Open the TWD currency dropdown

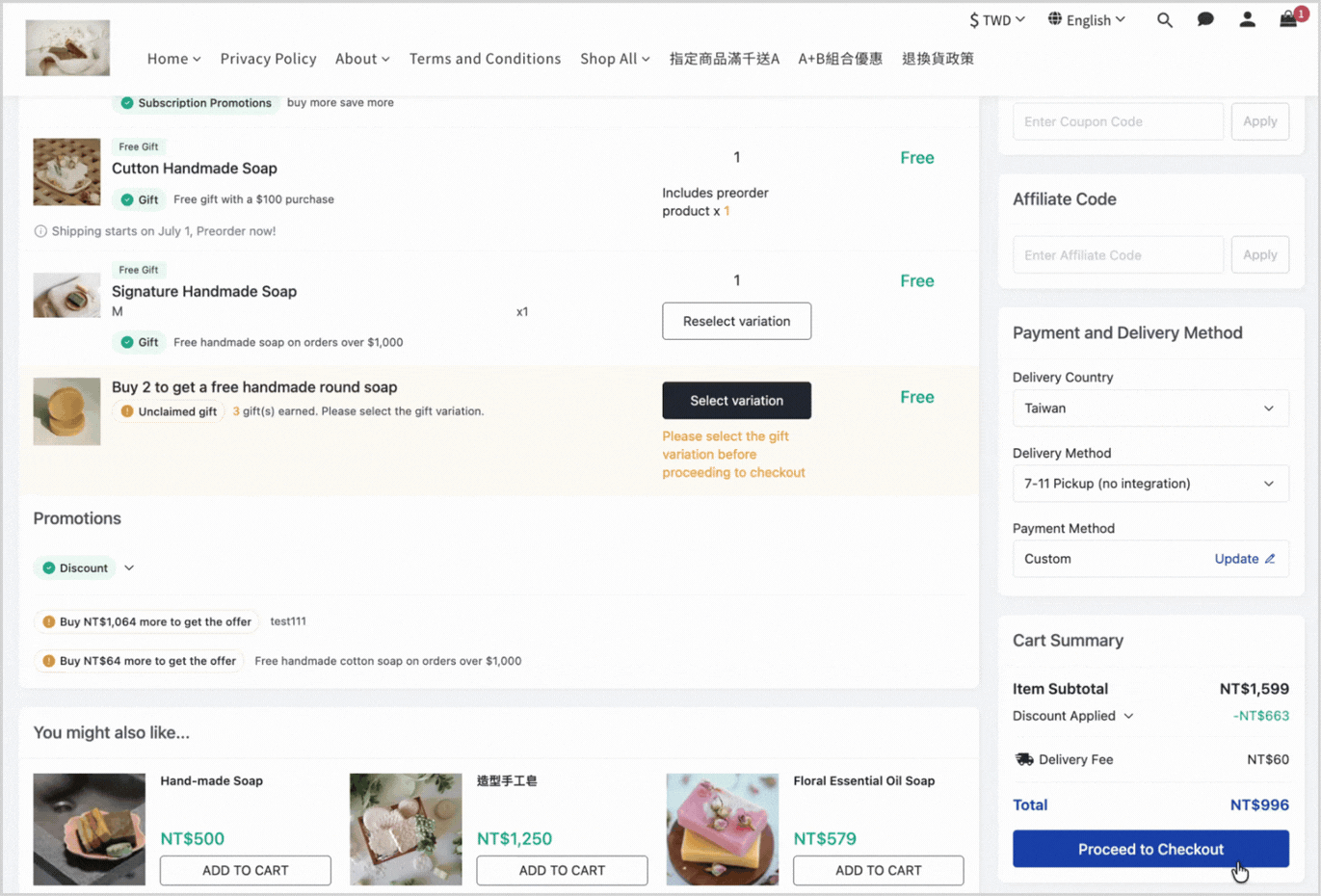(997, 19)
